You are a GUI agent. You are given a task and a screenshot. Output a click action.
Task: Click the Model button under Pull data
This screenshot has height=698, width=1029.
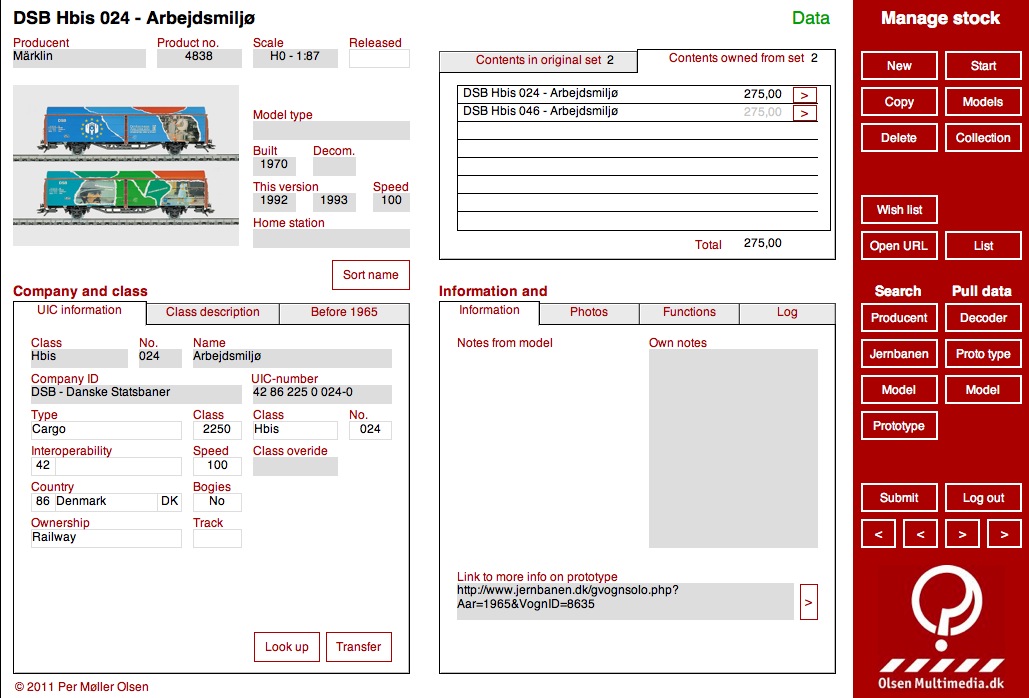[983, 390]
